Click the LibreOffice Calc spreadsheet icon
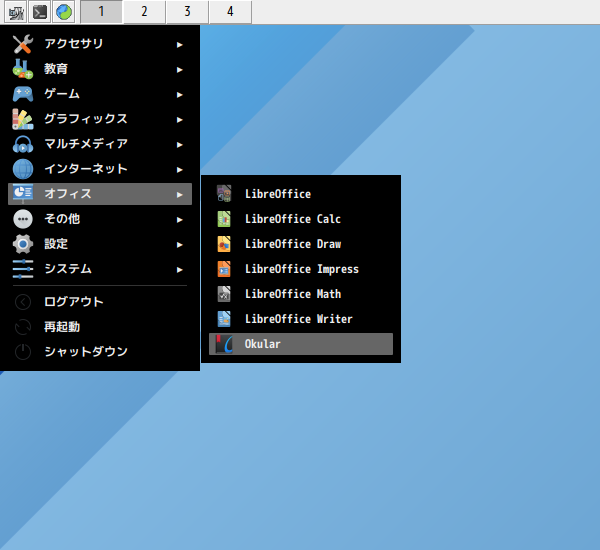 coord(224,219)
